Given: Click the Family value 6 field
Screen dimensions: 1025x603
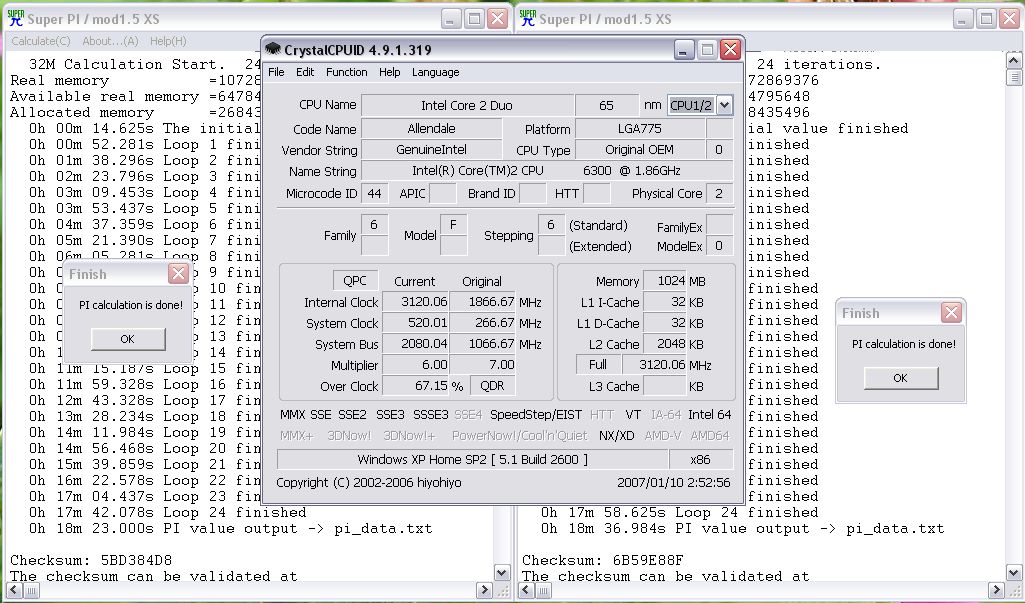Looking at the screenshot, I should coord(374,225).
